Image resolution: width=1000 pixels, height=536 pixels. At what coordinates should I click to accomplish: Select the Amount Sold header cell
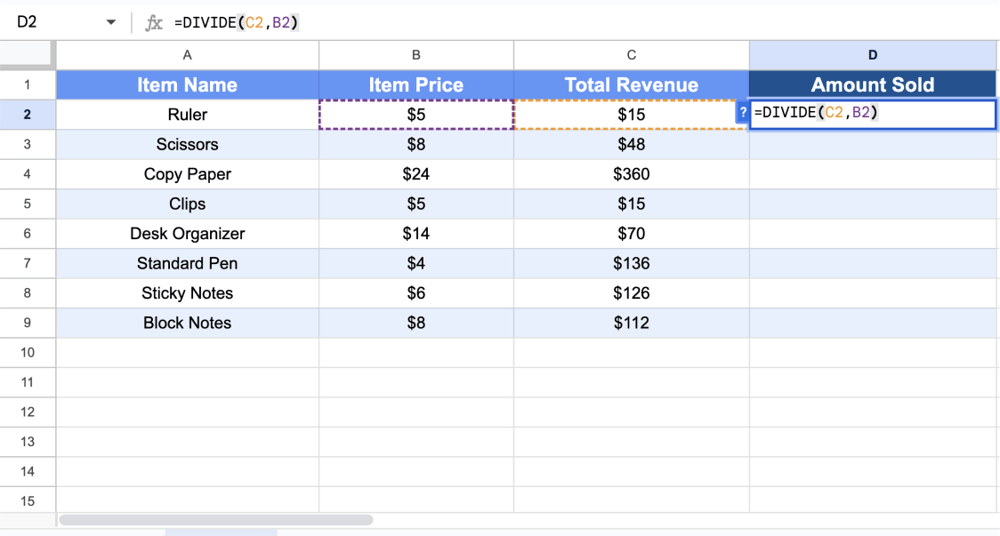873,85
